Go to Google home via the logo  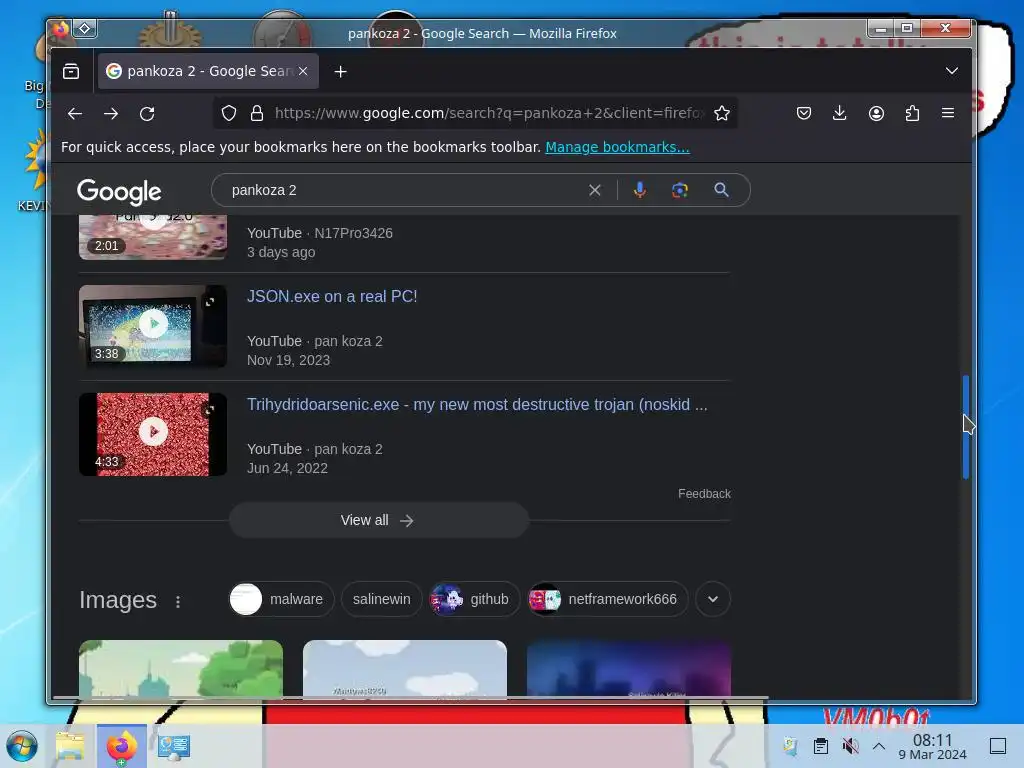[119, 191]
